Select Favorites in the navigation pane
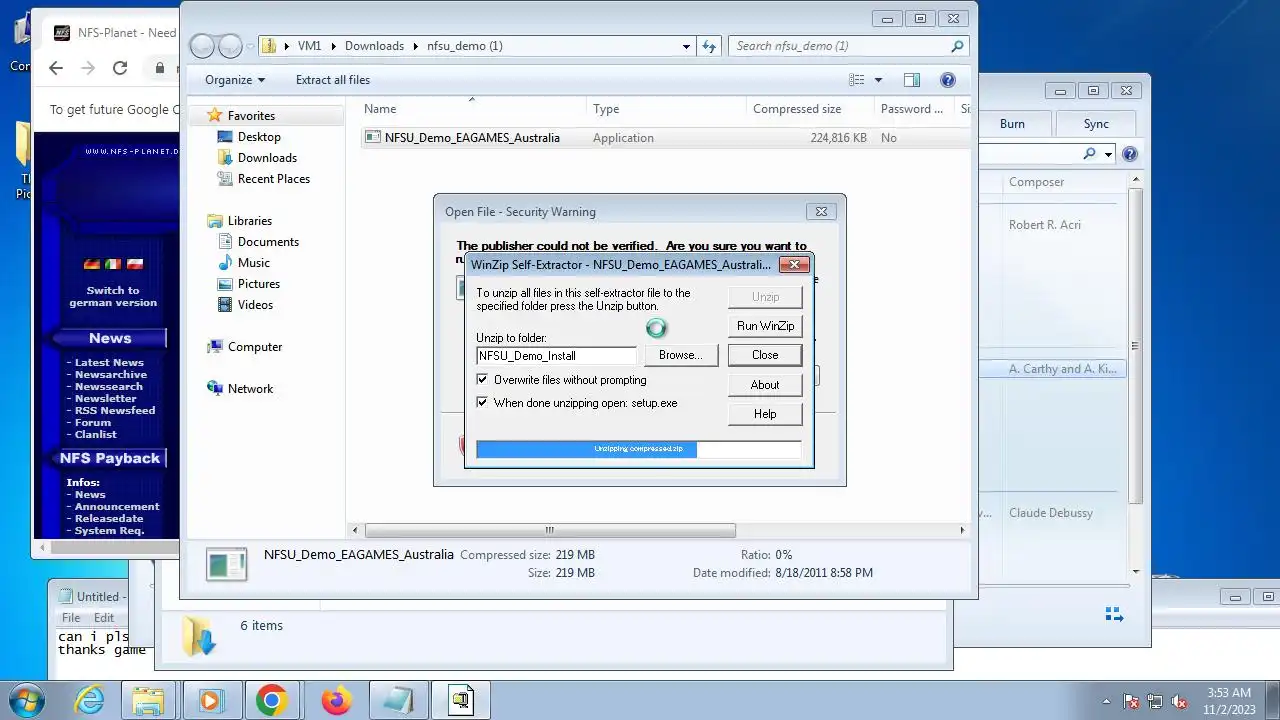This screenshot has width=1280, height=720. click(x=250, y=116)
